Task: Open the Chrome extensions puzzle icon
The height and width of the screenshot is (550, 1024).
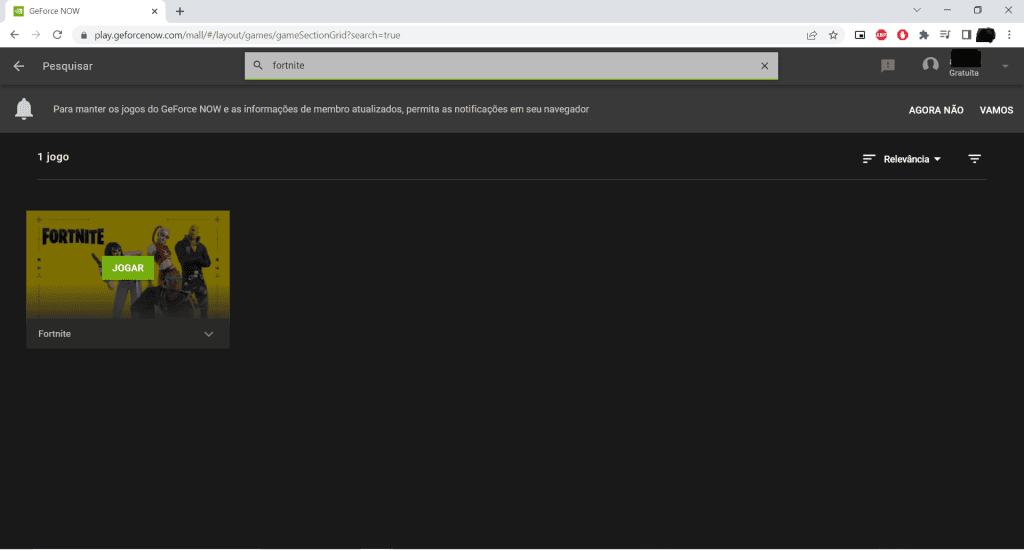Action: pyautogui.click(x=923, y=34)
